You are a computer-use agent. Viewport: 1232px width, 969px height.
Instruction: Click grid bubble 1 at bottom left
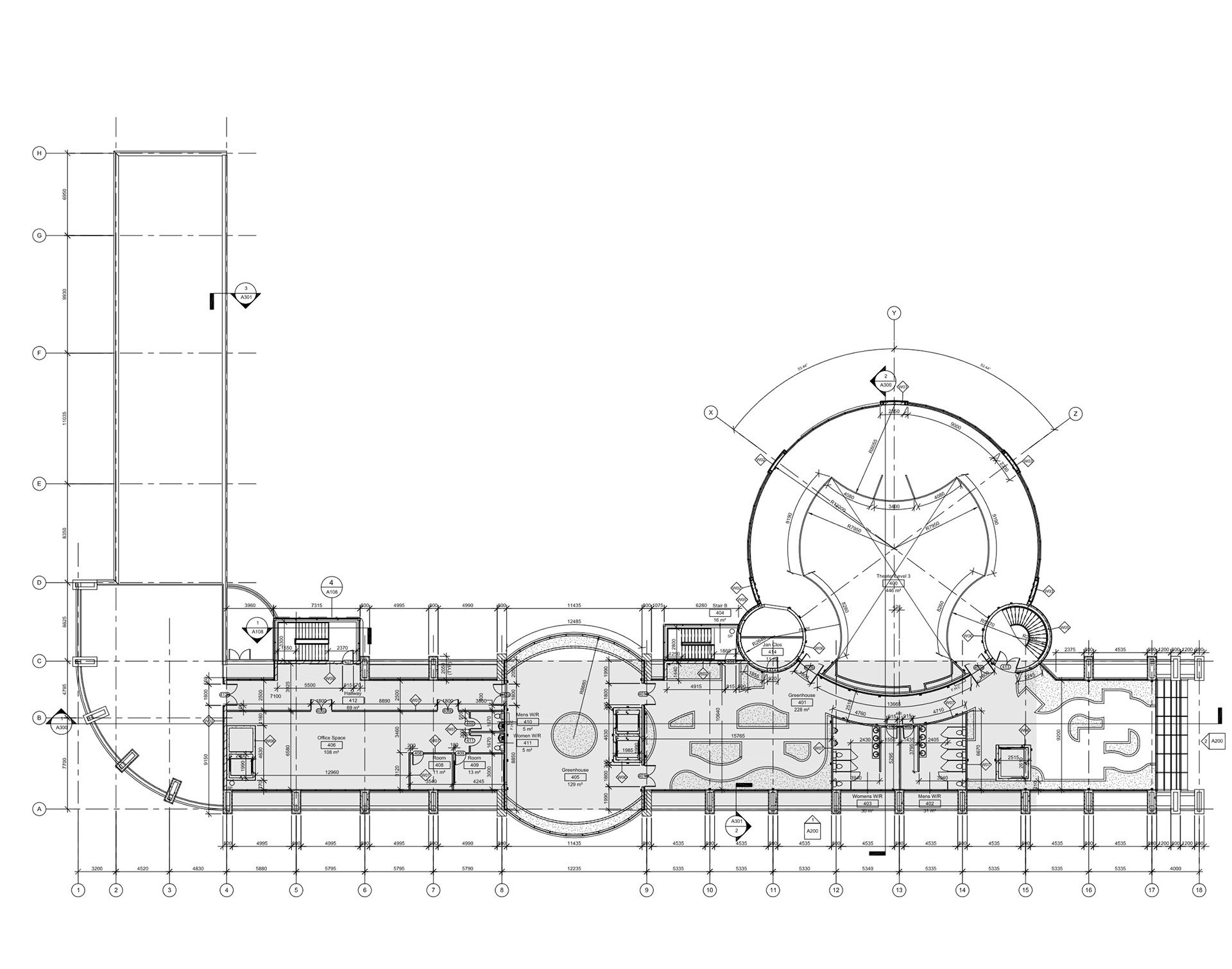point(78,890)
